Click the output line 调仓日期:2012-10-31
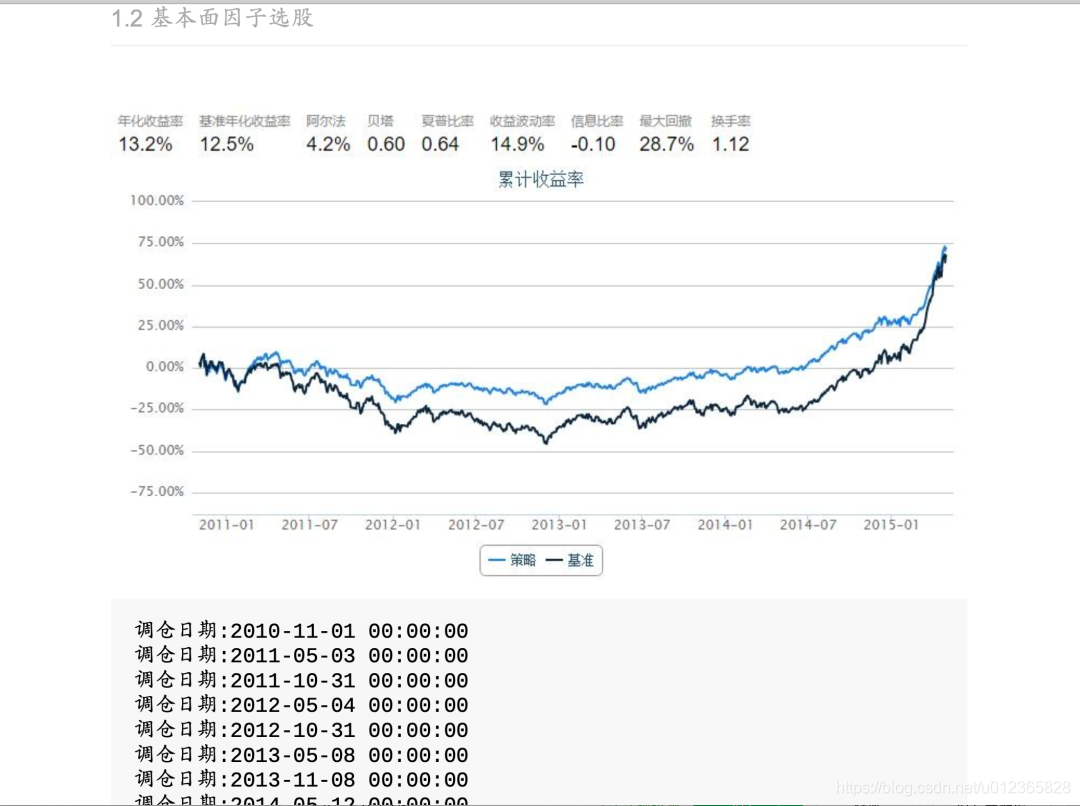 point(302,730)
